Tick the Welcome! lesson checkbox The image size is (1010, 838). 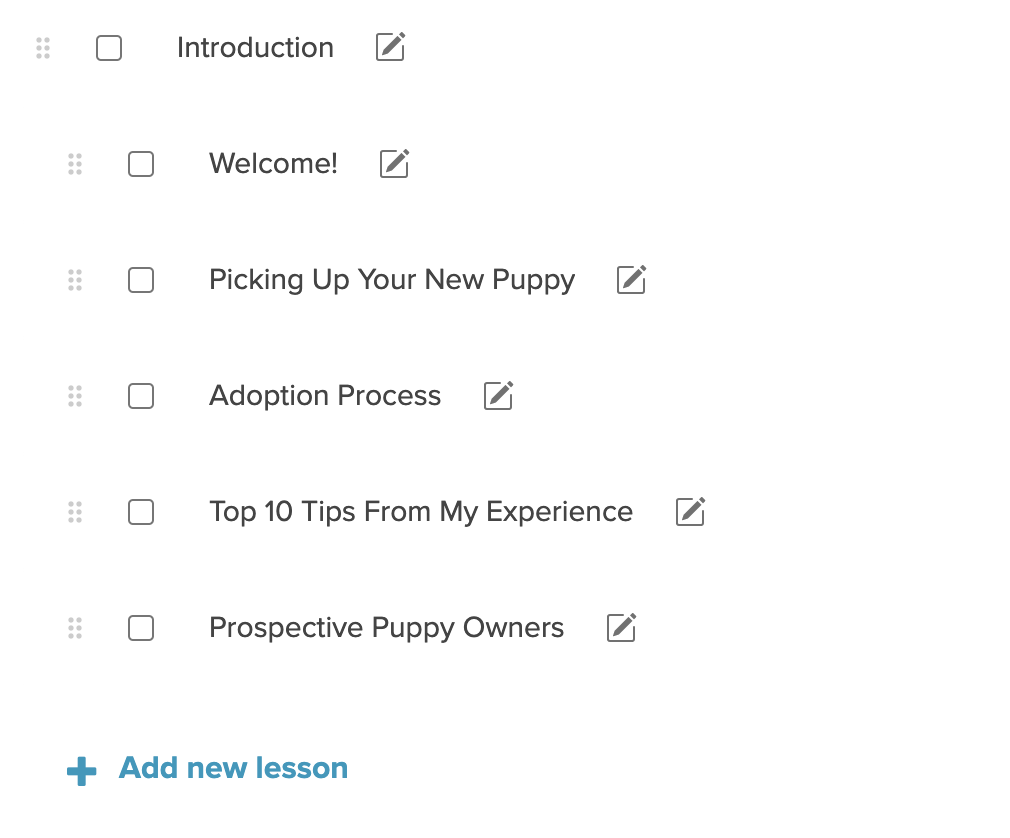coord(141,164)
